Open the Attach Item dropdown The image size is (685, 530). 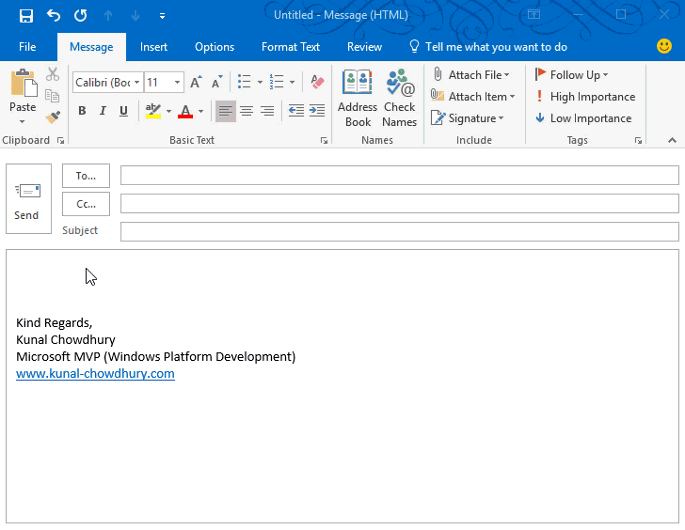click(x=474, y=96)
